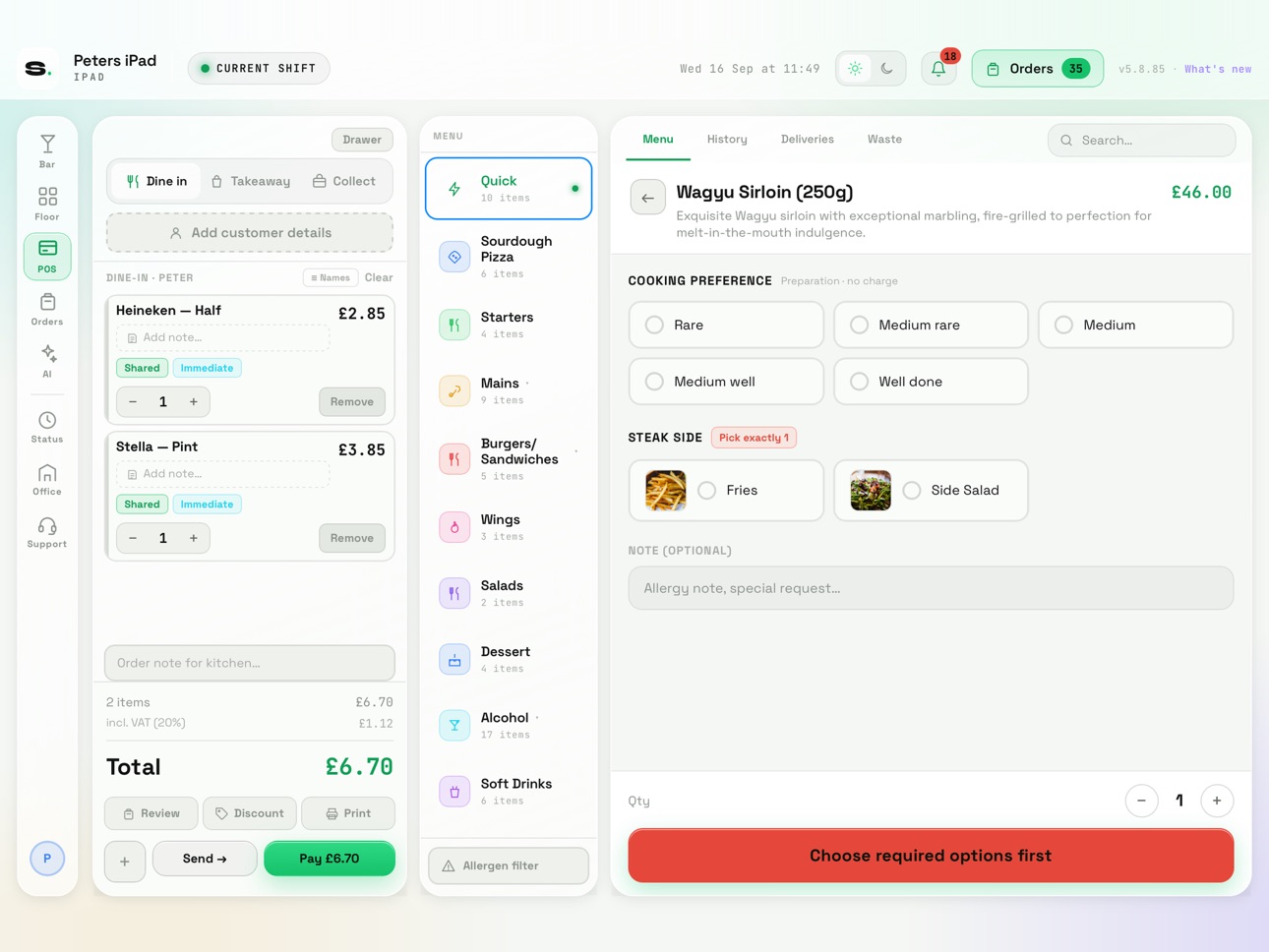
Task: Focus the Order note for kitchen field
Action: click(x=250, y=663)
